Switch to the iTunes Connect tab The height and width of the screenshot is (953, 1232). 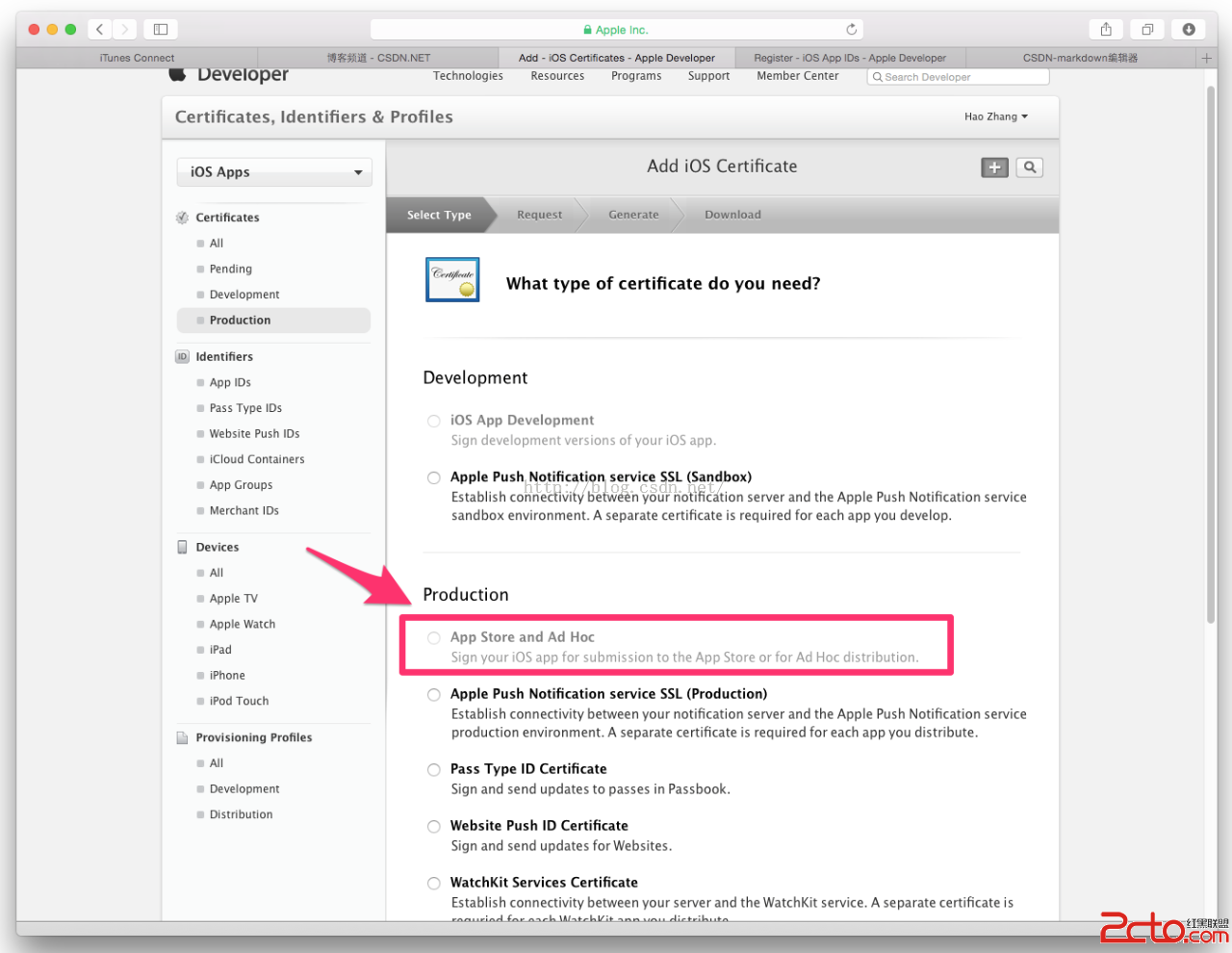click(137, 58)
